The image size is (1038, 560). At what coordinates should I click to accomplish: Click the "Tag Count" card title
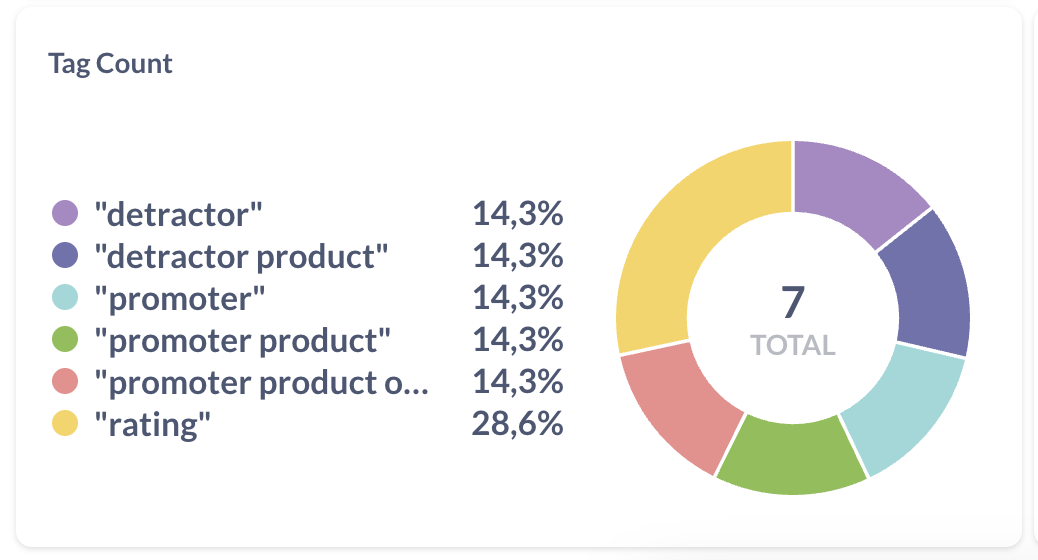111,64
